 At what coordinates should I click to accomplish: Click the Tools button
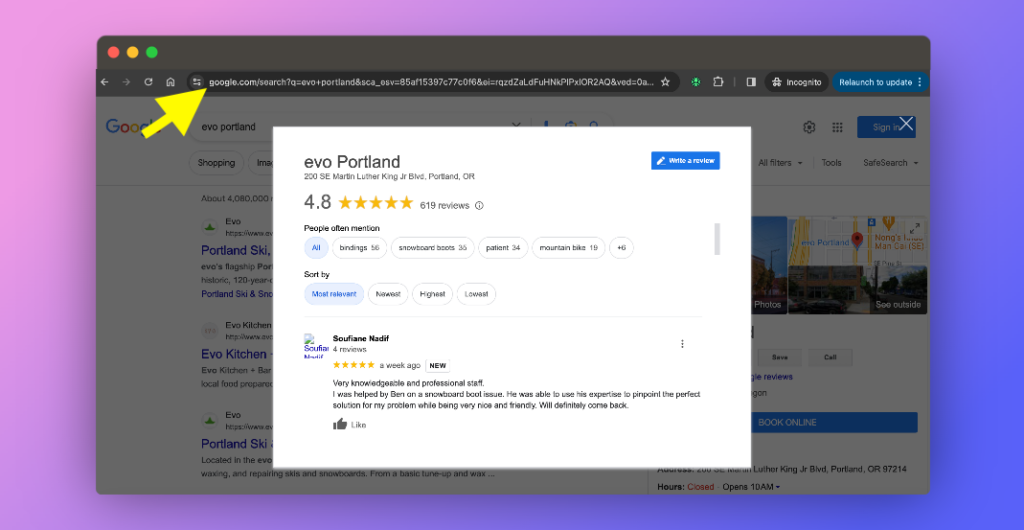pyautogui.click(x=831, y=163)
